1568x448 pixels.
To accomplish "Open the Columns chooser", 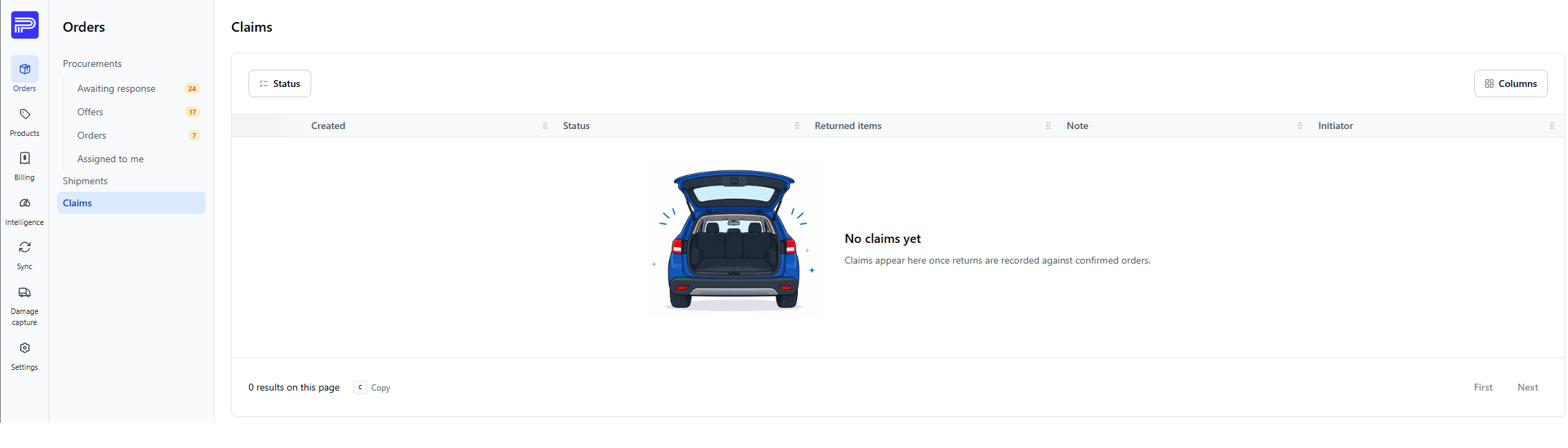I will pyautogui.click(x=1510, y=84).
